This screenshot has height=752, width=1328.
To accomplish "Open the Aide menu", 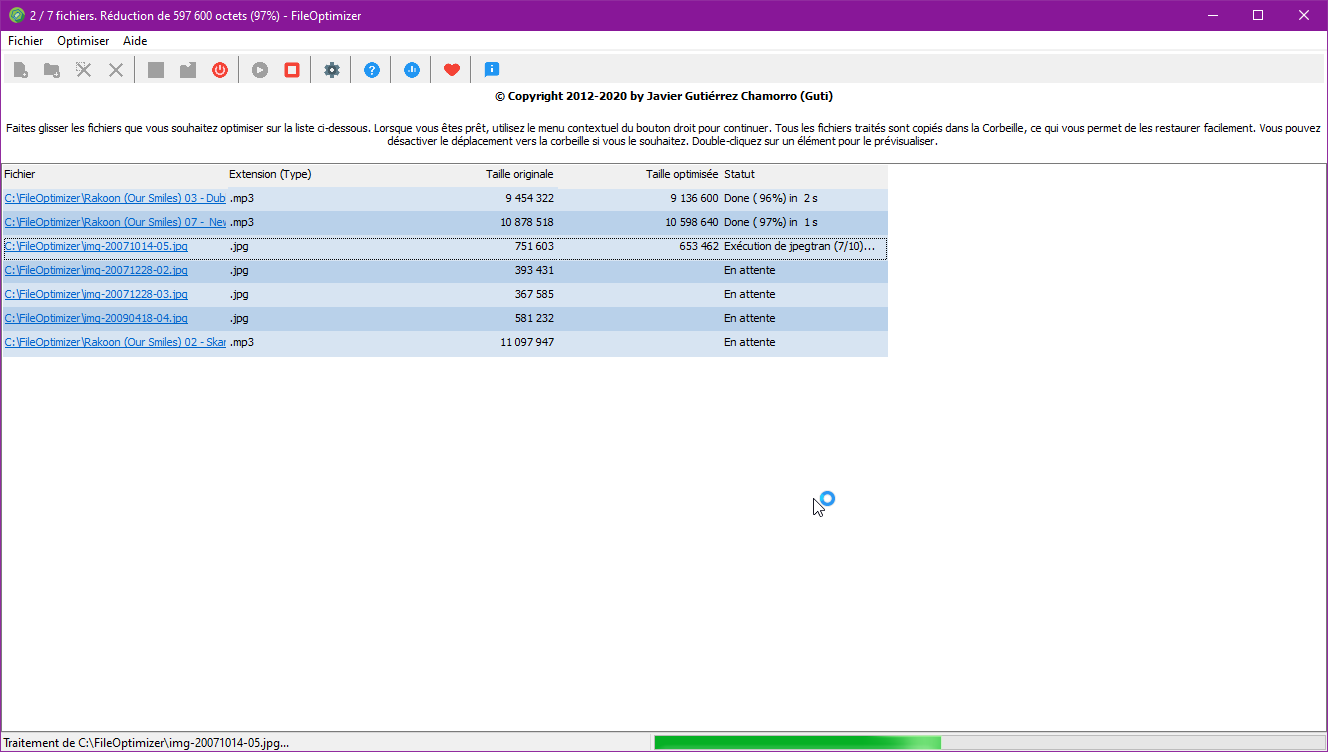I will [134, 41].
